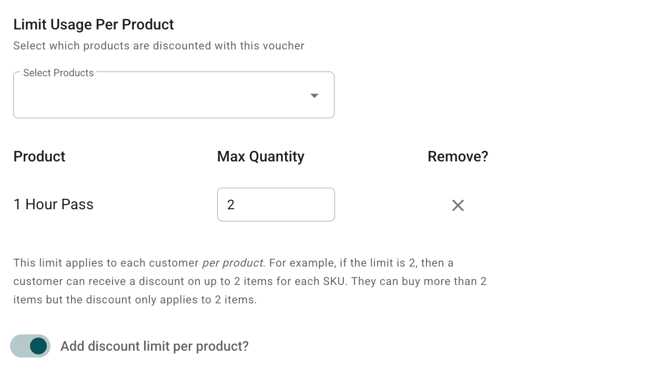Click the Select Products floating field label

58,73
